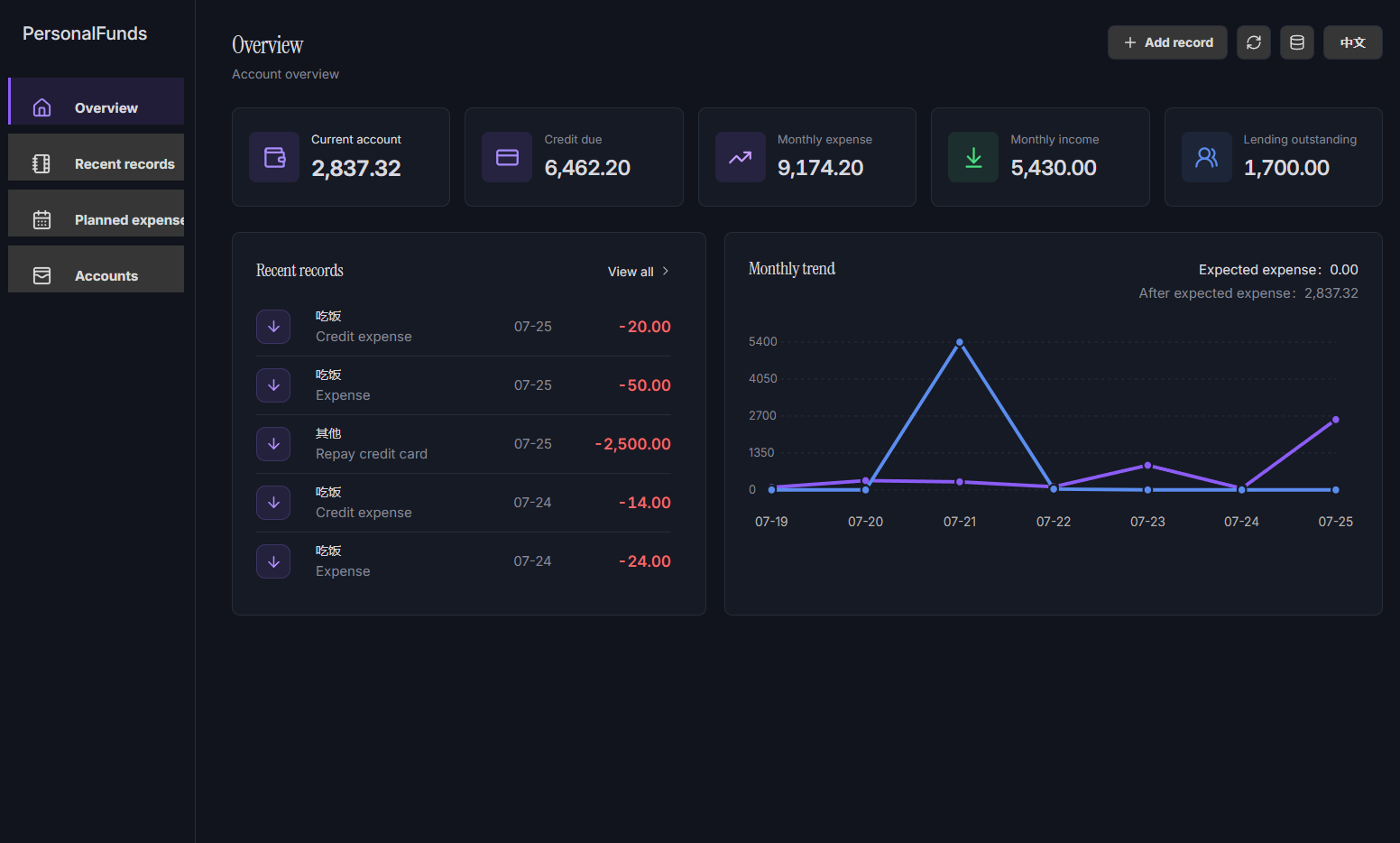Click the calendar icon beside Planned expense

(x=41, y=219)
